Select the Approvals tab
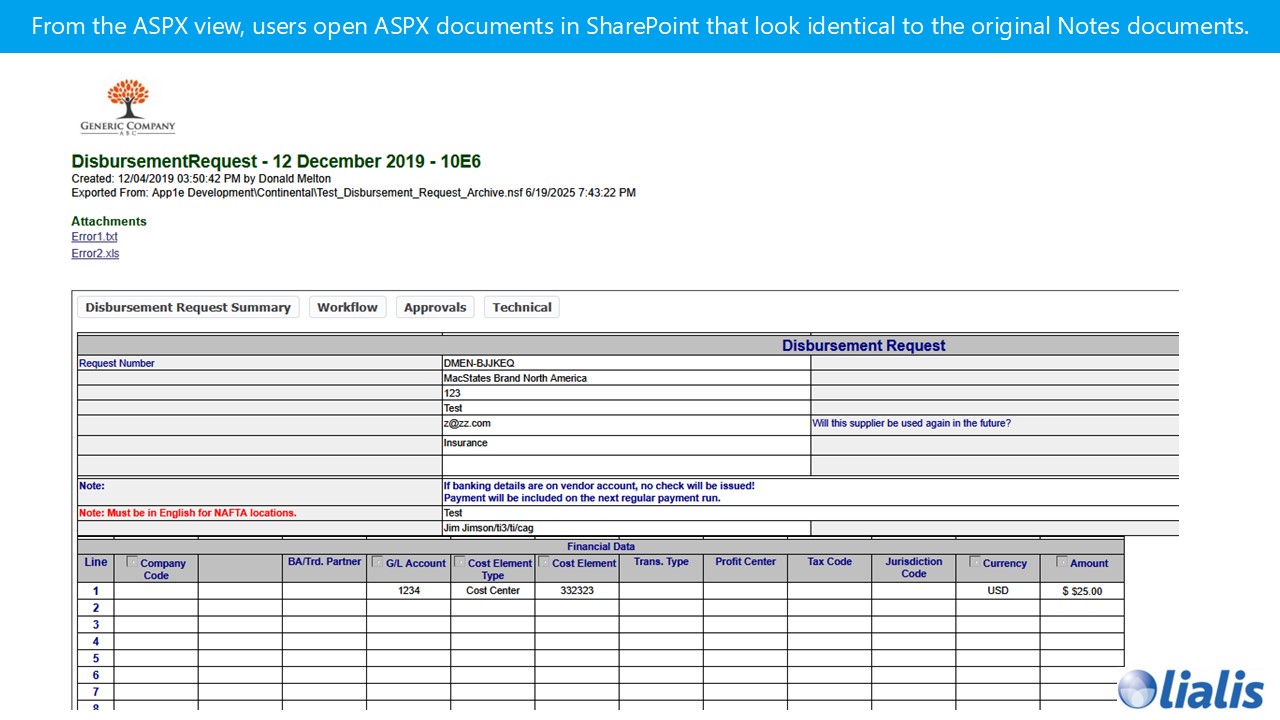The image size is (1280, 720). click(435, 308)
